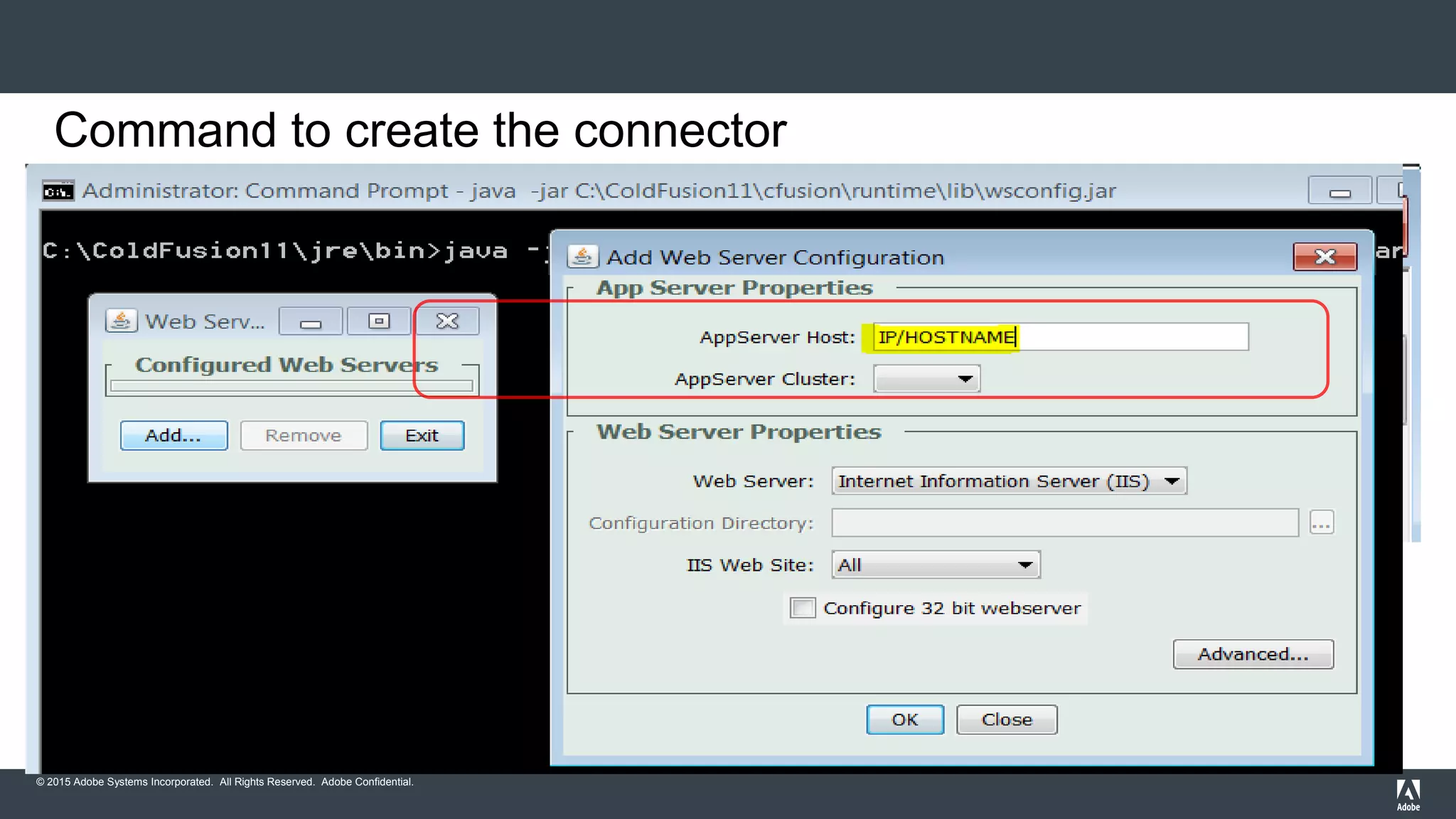Click the Configured Web Servers list box

(291, 385)
